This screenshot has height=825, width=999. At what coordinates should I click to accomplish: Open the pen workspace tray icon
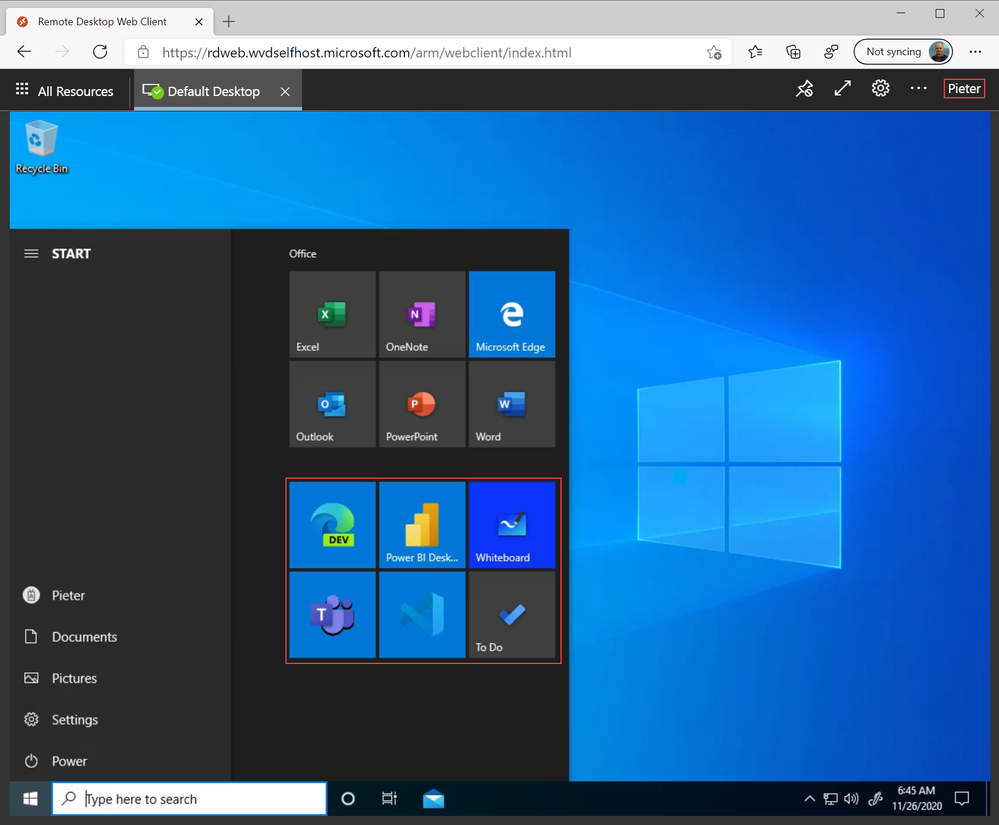(876, 798)
